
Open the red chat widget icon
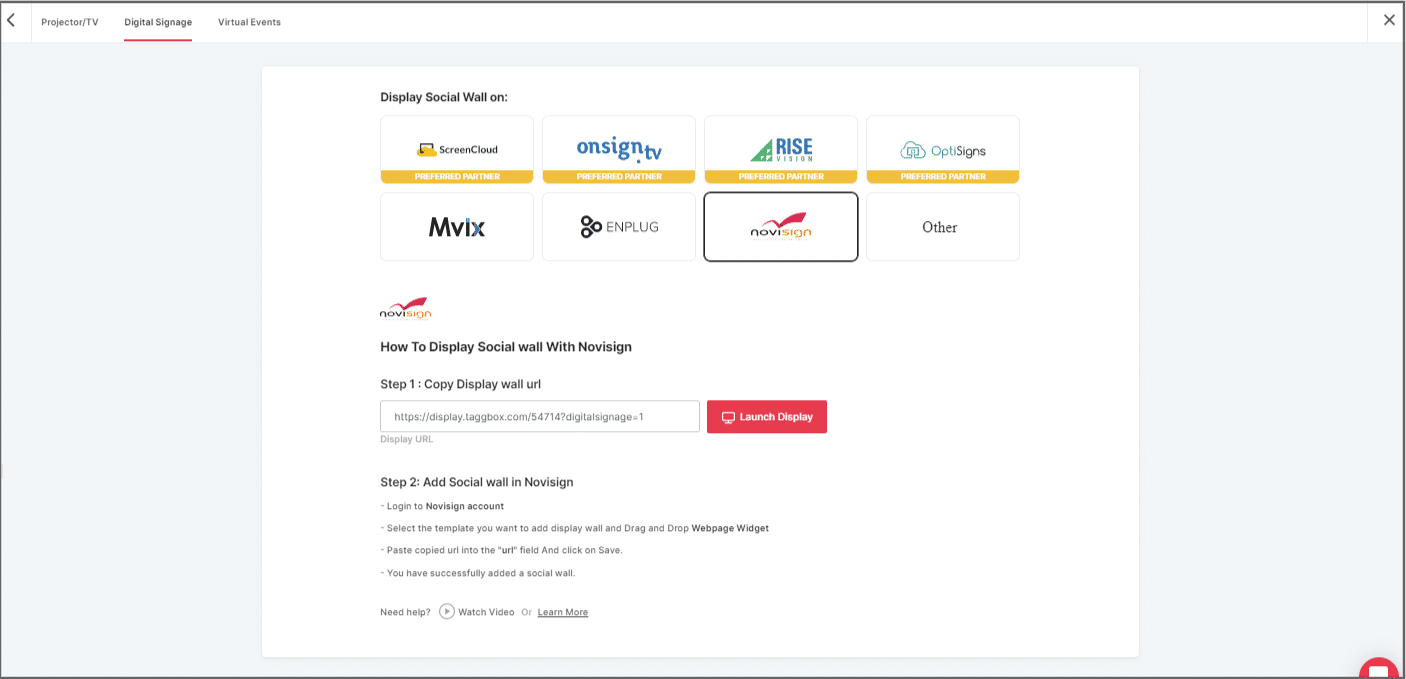click(x=1379, y=668)
